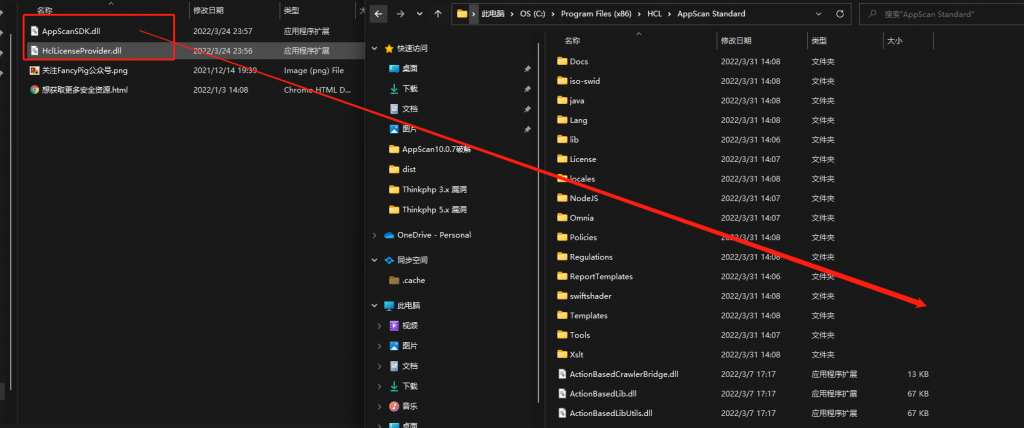
Task: Refresh the AppScan Standard folder
Action: pyautogui.click(x=840, y=14)
